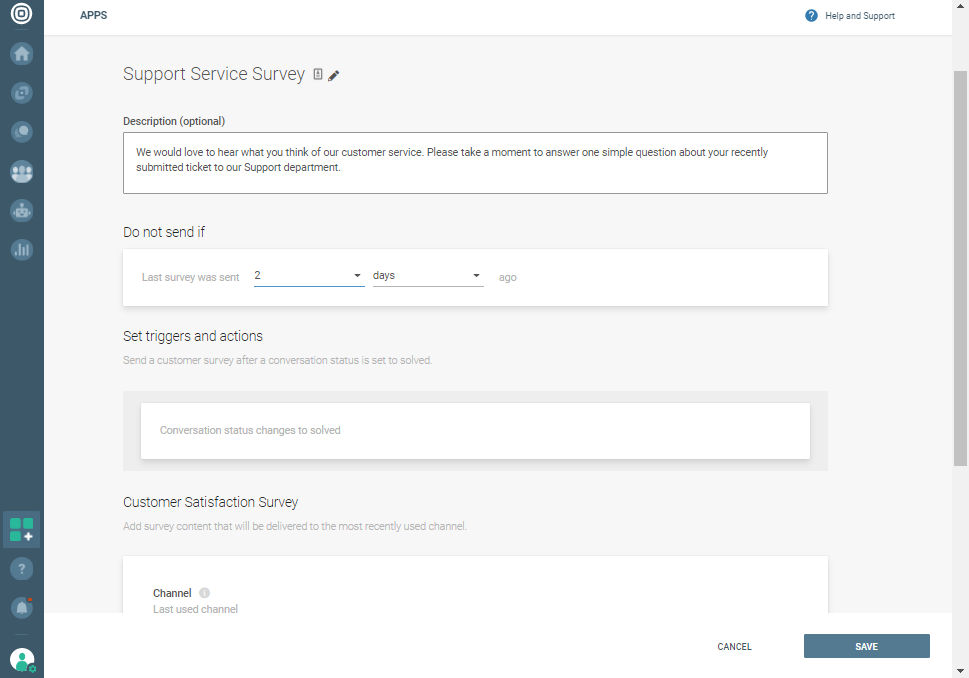The height and width of the screenshot is (678, 969).
Task: Click inside the Description text box
Action: point(475,162)
